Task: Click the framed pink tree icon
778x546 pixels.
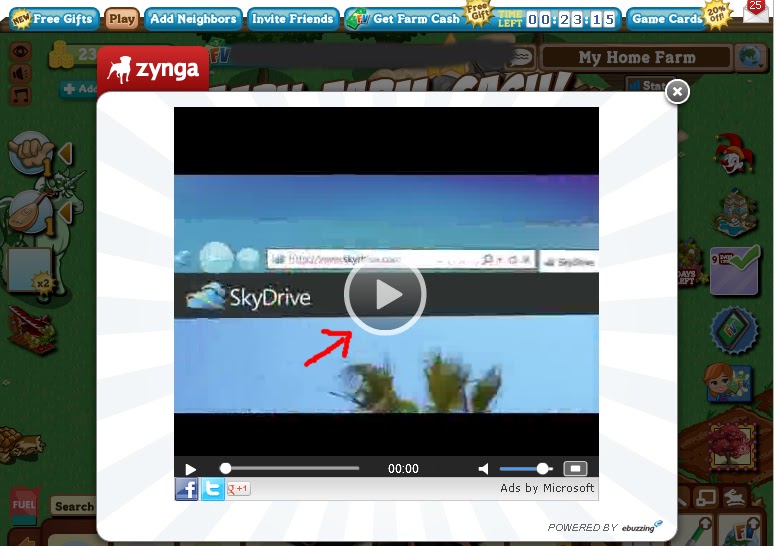Action: (x=732, y=445)
